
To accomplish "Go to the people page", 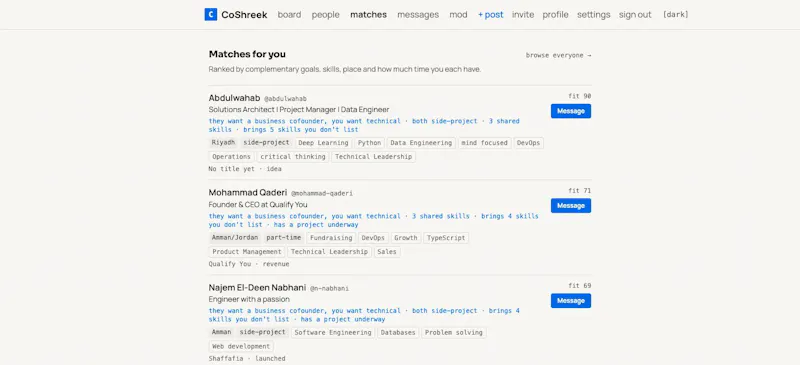I will [x=326, y=15].
